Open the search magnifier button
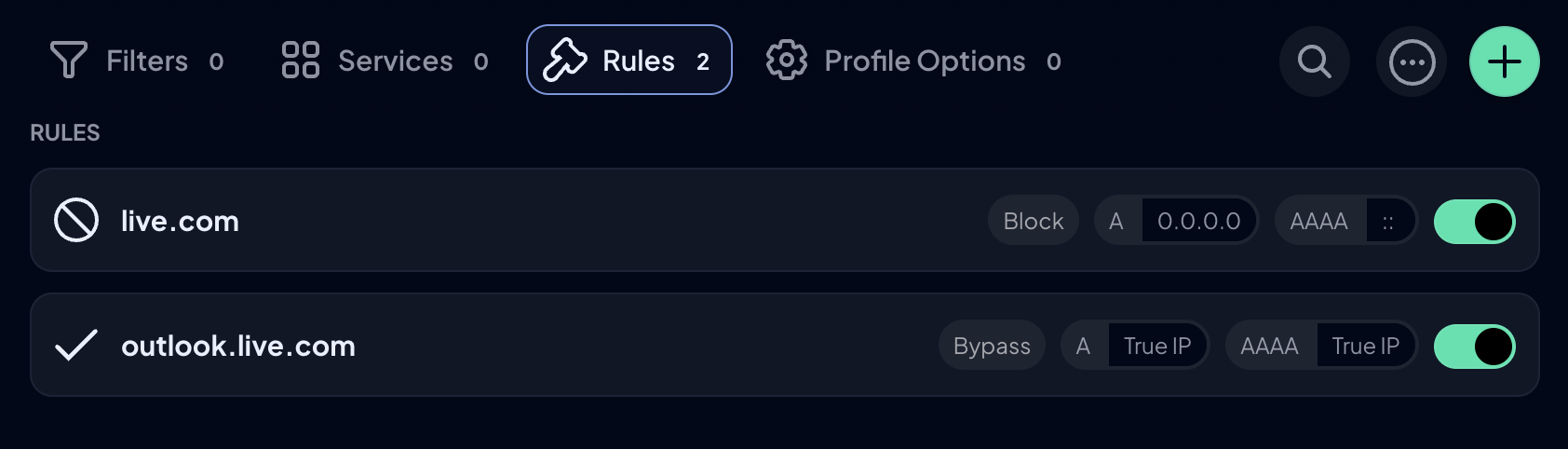1568x449 pixels. (x=1315, y=61)
